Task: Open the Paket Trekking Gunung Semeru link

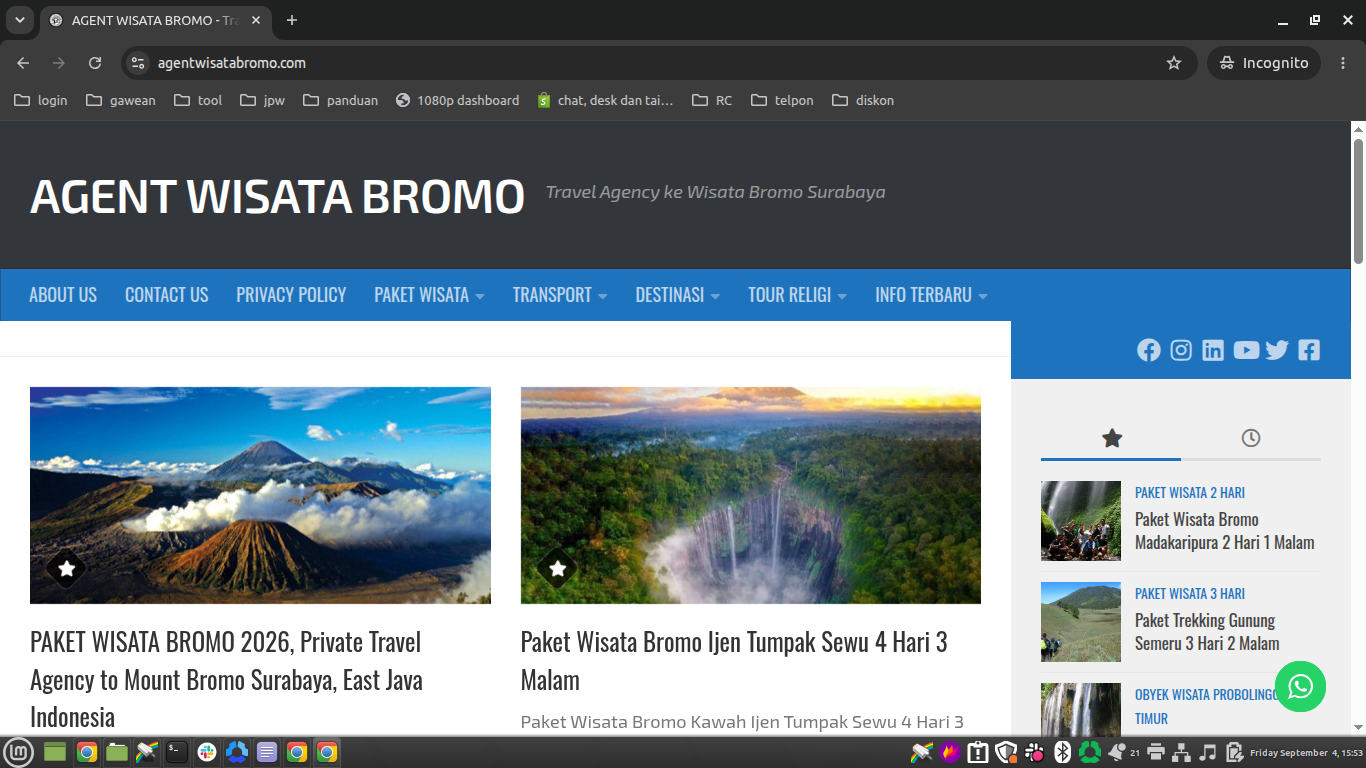Action: coord(1207,632)
